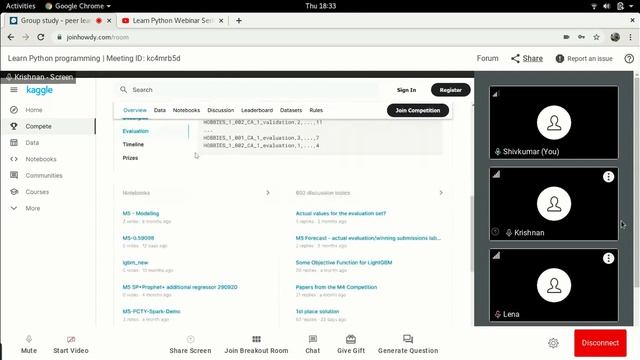Start Video camera button
This screenshot has height=360, width=640.
[x=71, y=344]
